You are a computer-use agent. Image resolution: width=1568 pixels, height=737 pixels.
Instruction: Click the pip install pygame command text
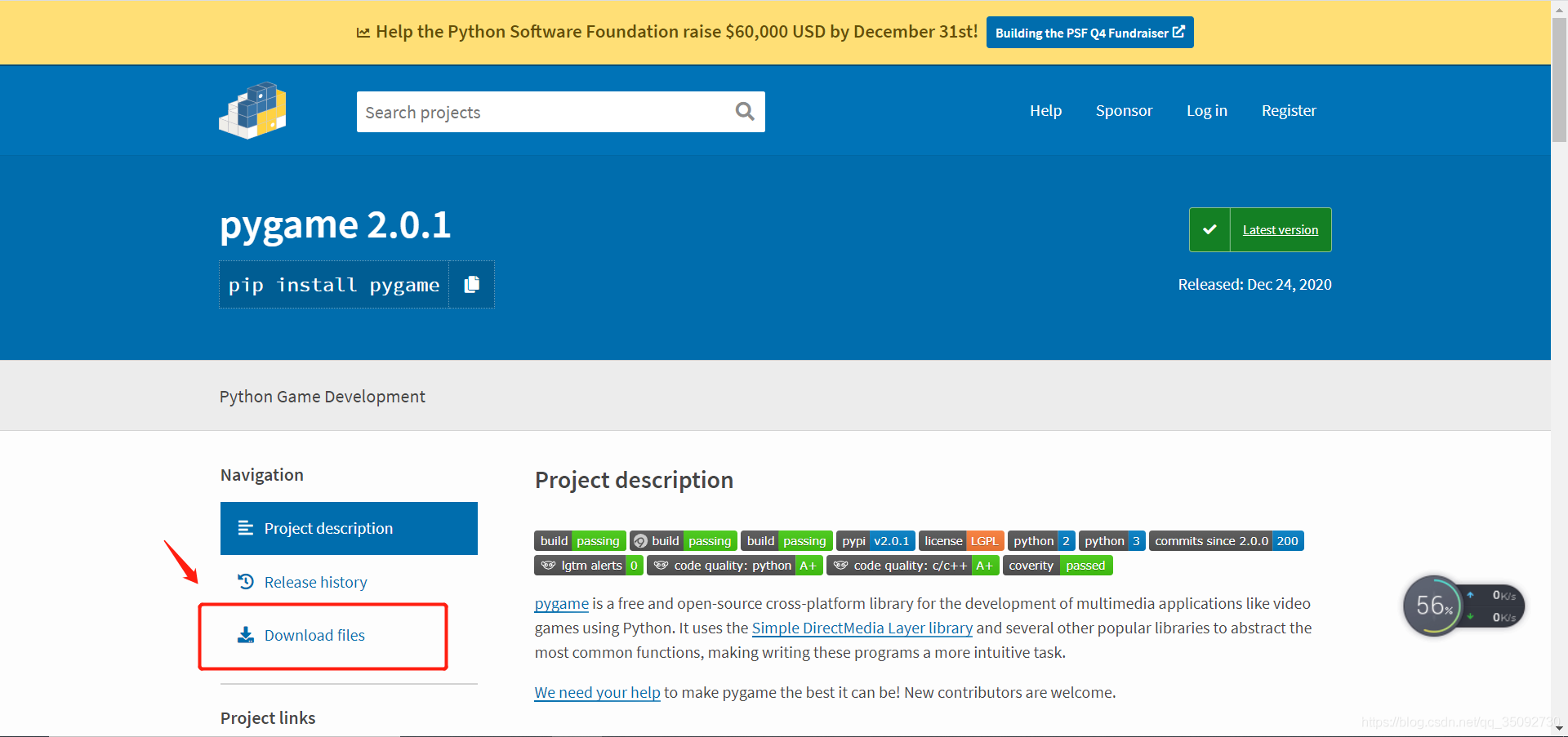click(334, 285)
